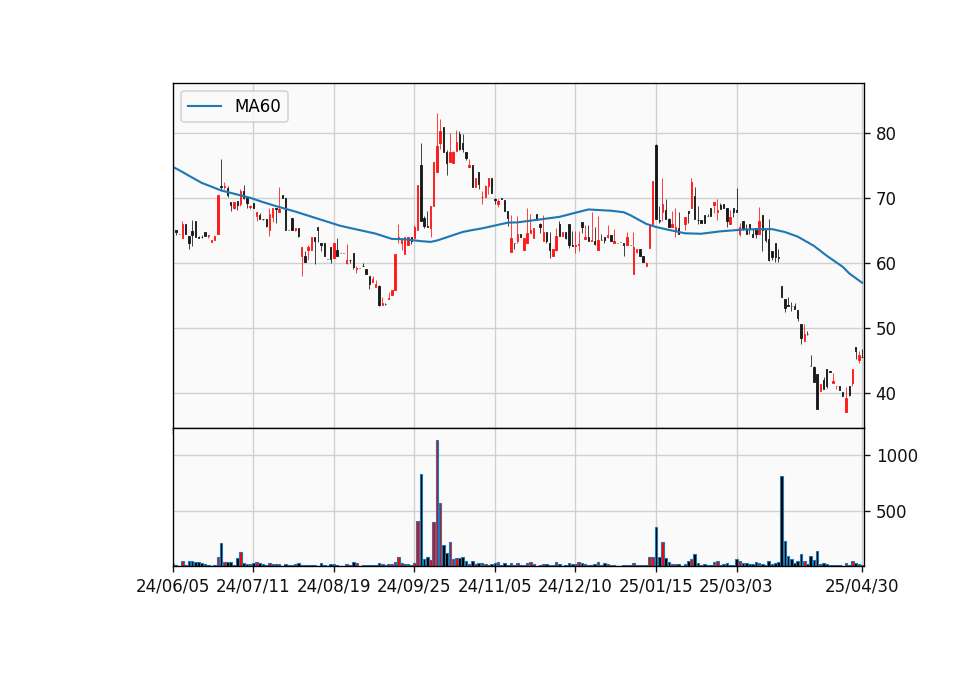The height and width of the screenshot is (690, 960).
Task: Click the 50 price axis label
Action: tap(885, 329)
